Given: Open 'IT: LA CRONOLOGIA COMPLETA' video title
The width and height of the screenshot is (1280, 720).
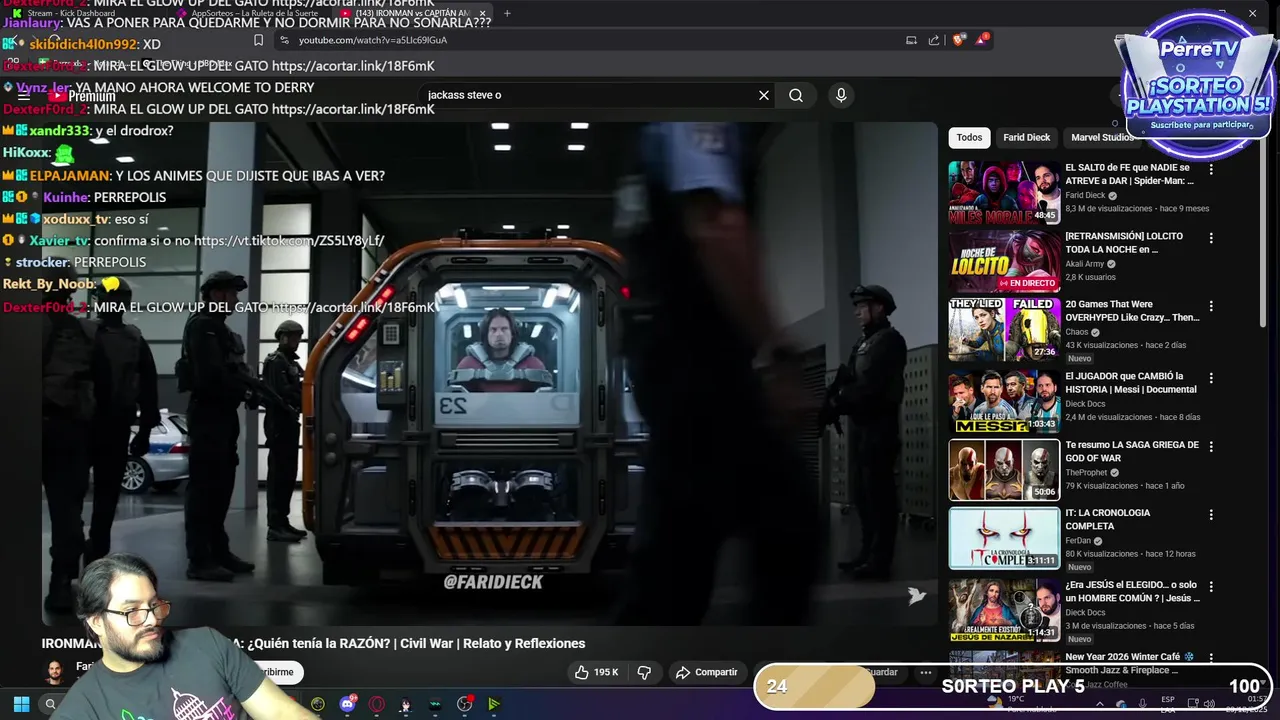Looking at the screenshot, I should pos(1108,519).
